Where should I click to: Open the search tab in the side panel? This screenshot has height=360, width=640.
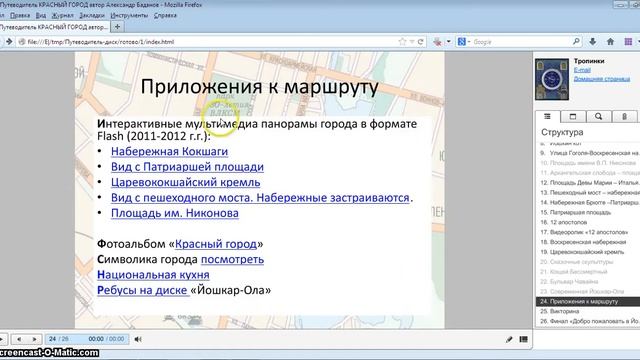pos(598,117)
